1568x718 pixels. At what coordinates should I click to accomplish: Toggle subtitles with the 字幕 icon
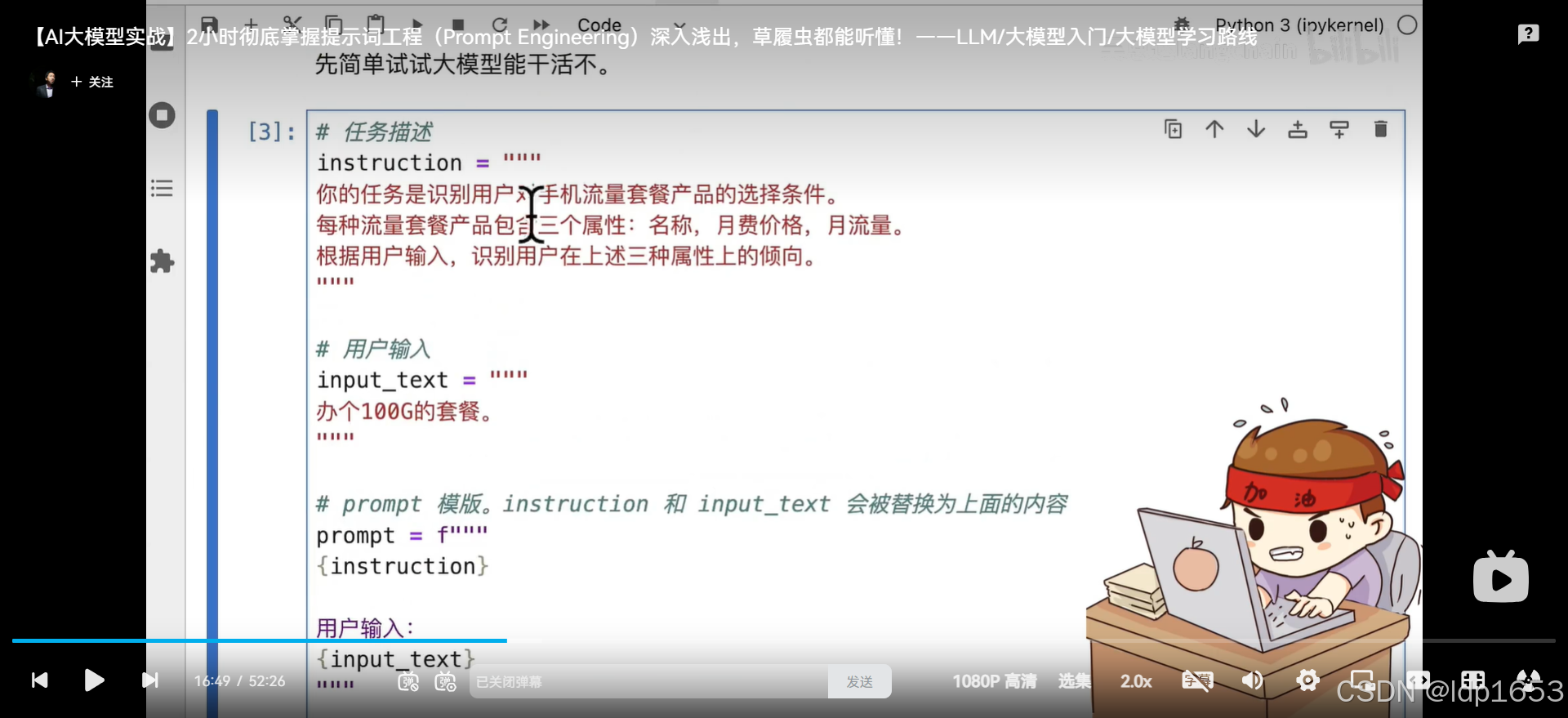coord(1197,680)
